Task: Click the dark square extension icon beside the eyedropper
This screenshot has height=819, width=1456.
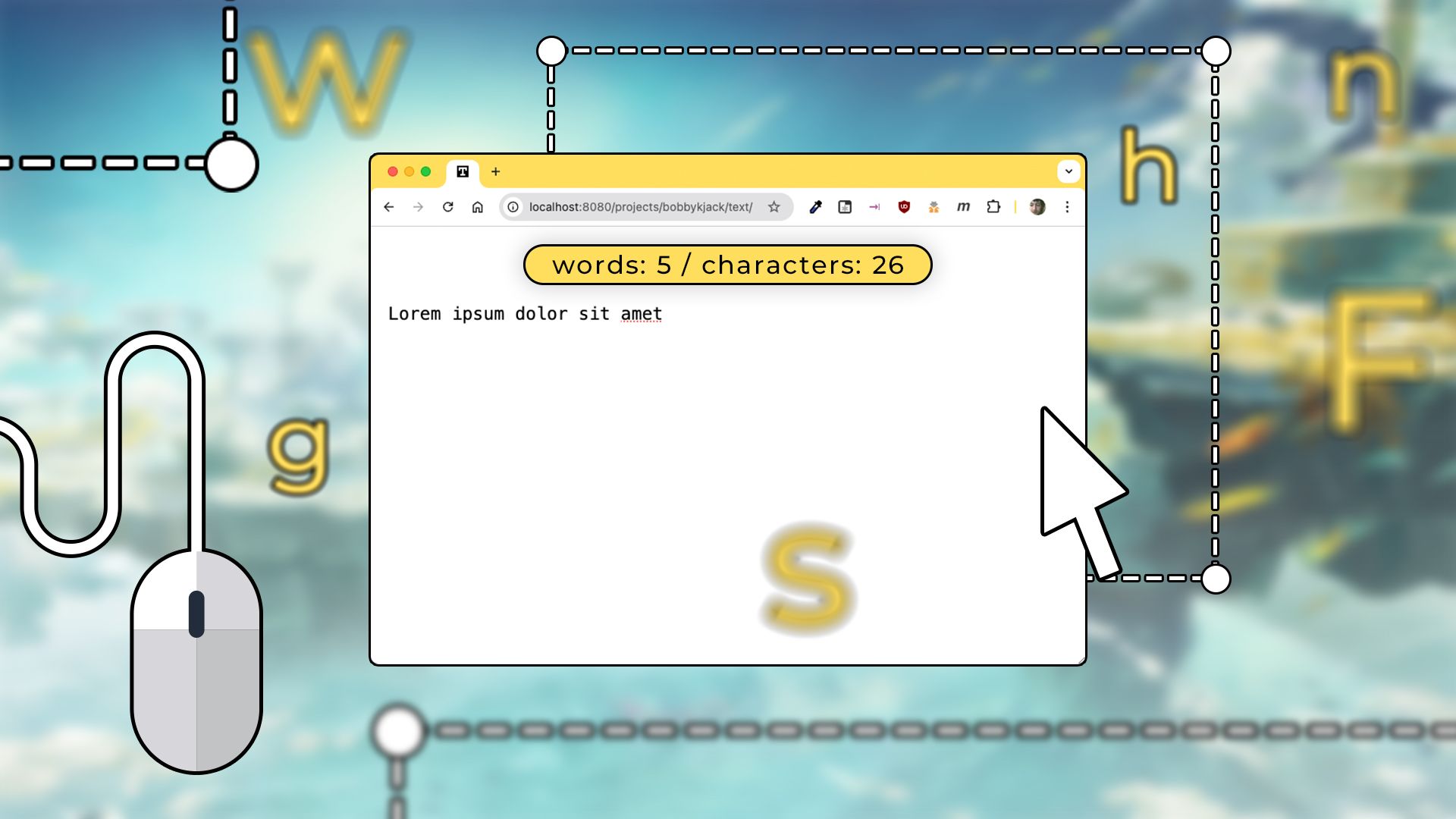Action: tap(846, 206)
